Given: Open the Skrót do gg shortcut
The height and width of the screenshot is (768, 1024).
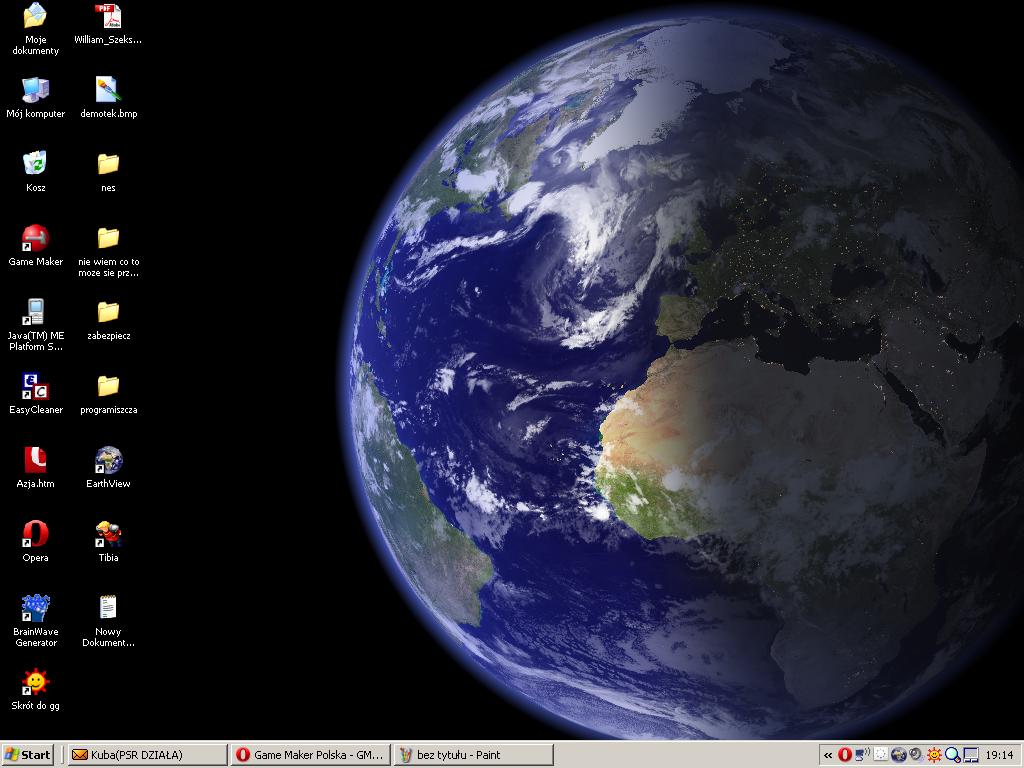Looking at the screenshot, I should (x=35, y=684).
